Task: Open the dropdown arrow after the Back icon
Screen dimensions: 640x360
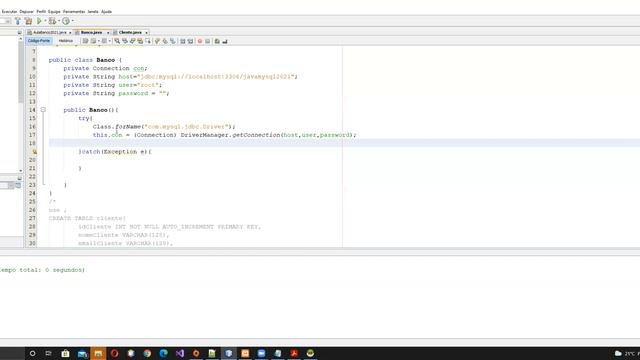Action: pyautogui.click(x=99, y=41)
